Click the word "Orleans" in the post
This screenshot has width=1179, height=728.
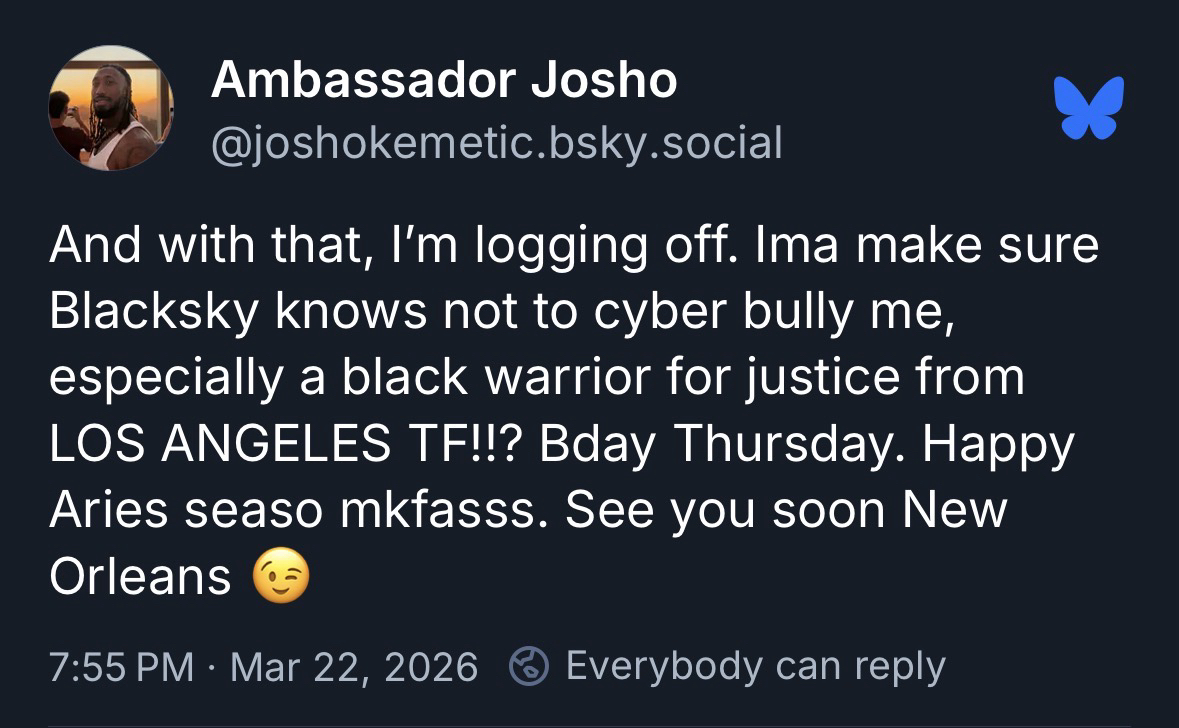140,576
